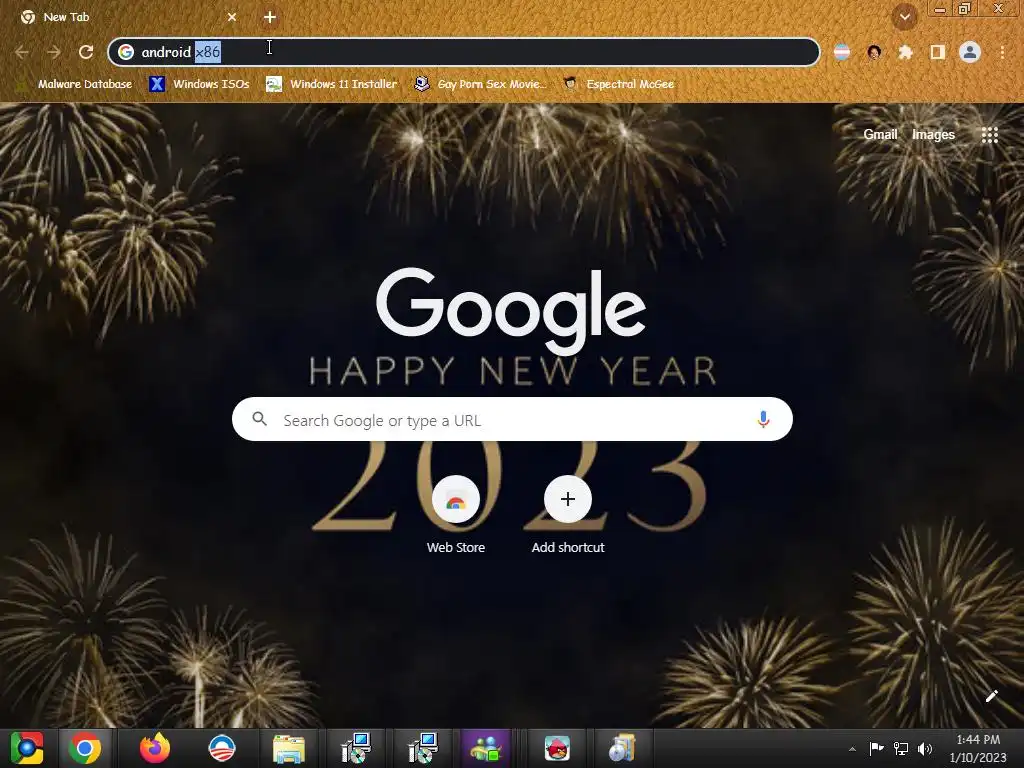Open the Gmail link
The image size is (1024, 768).
tap(880, 135)
